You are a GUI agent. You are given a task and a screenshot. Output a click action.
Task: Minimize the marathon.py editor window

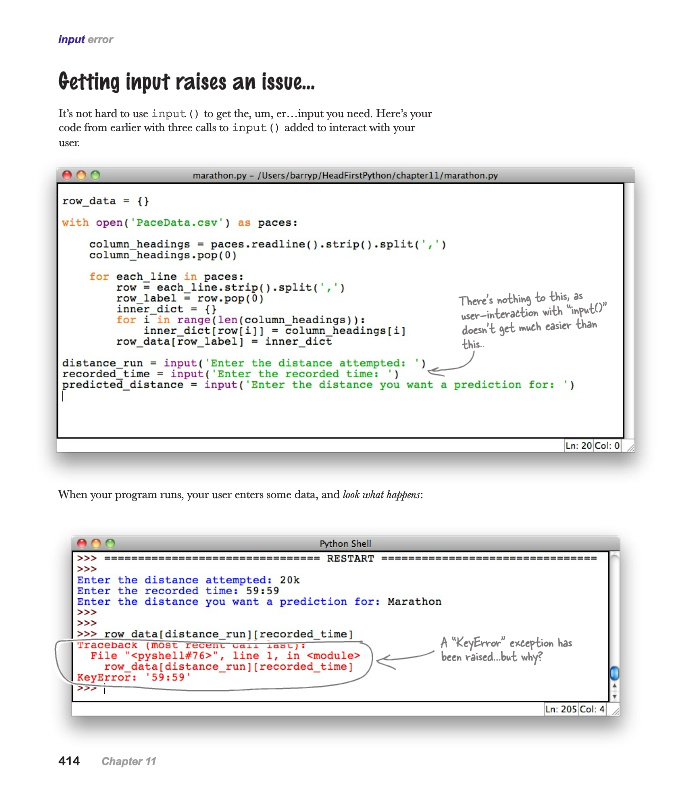(81, 176)
